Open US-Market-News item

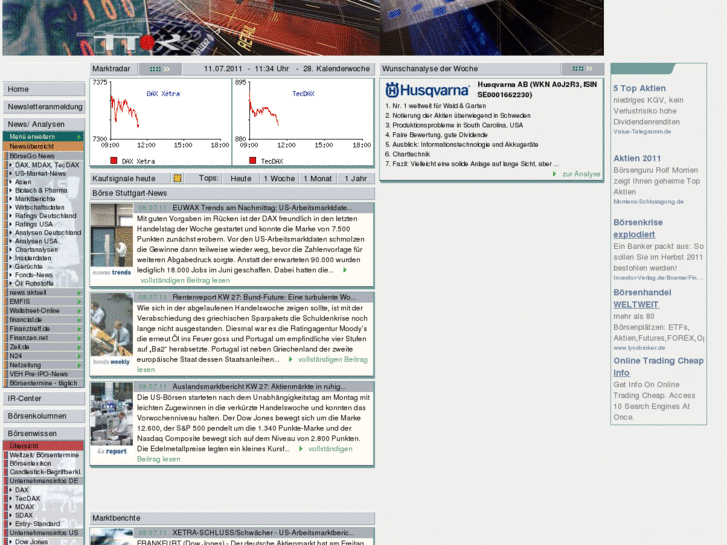pos(40,173)
